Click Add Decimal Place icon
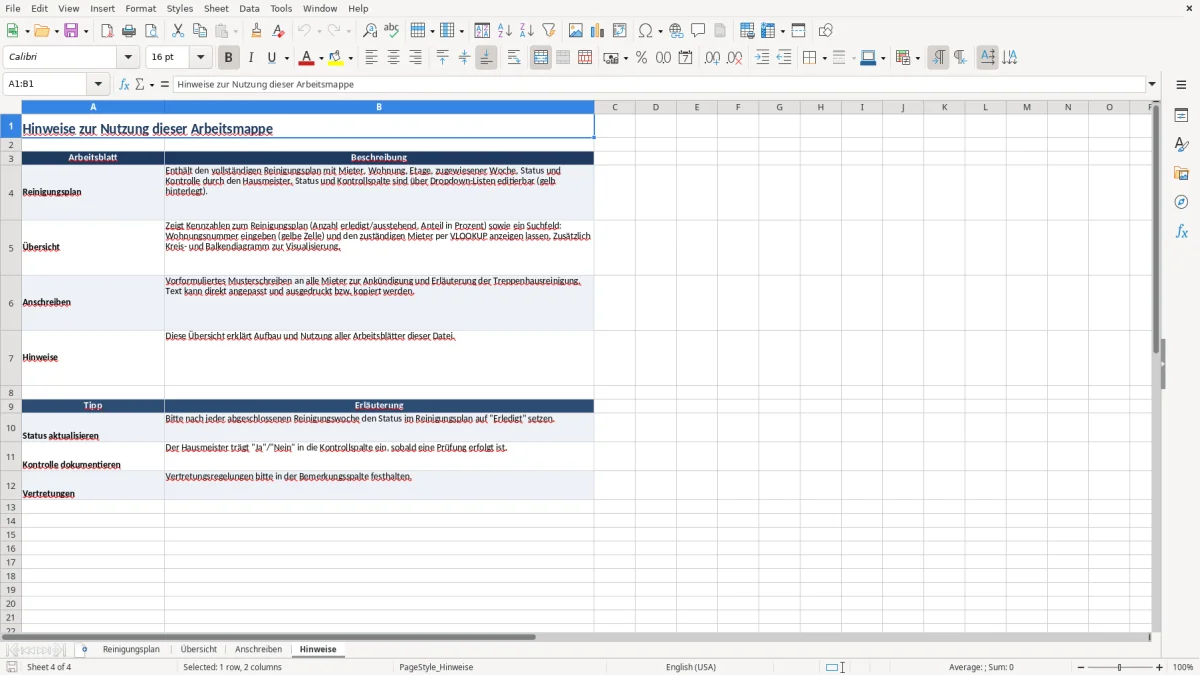1200x675 pixels. (712, 58)
